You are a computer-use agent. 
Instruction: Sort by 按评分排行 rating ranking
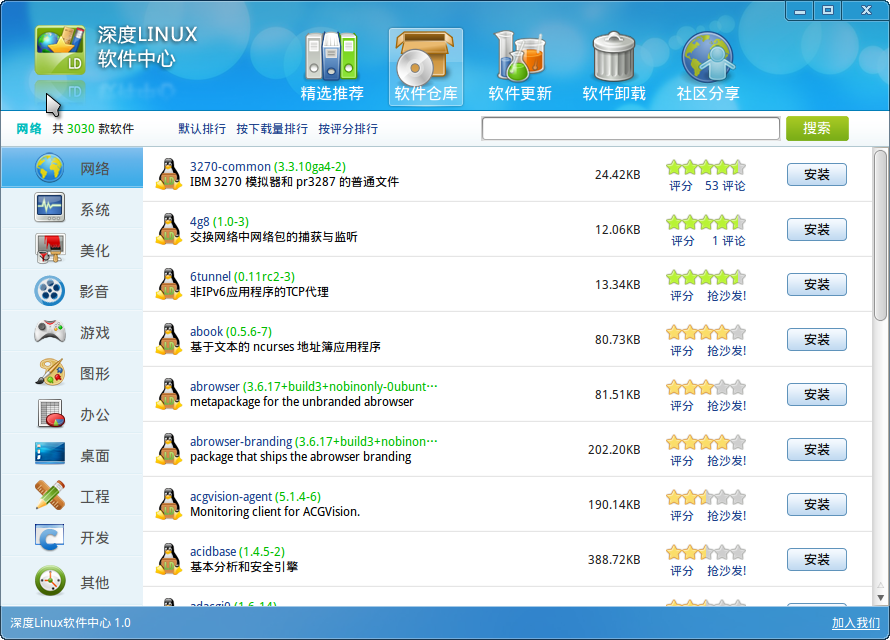(348, 129)
